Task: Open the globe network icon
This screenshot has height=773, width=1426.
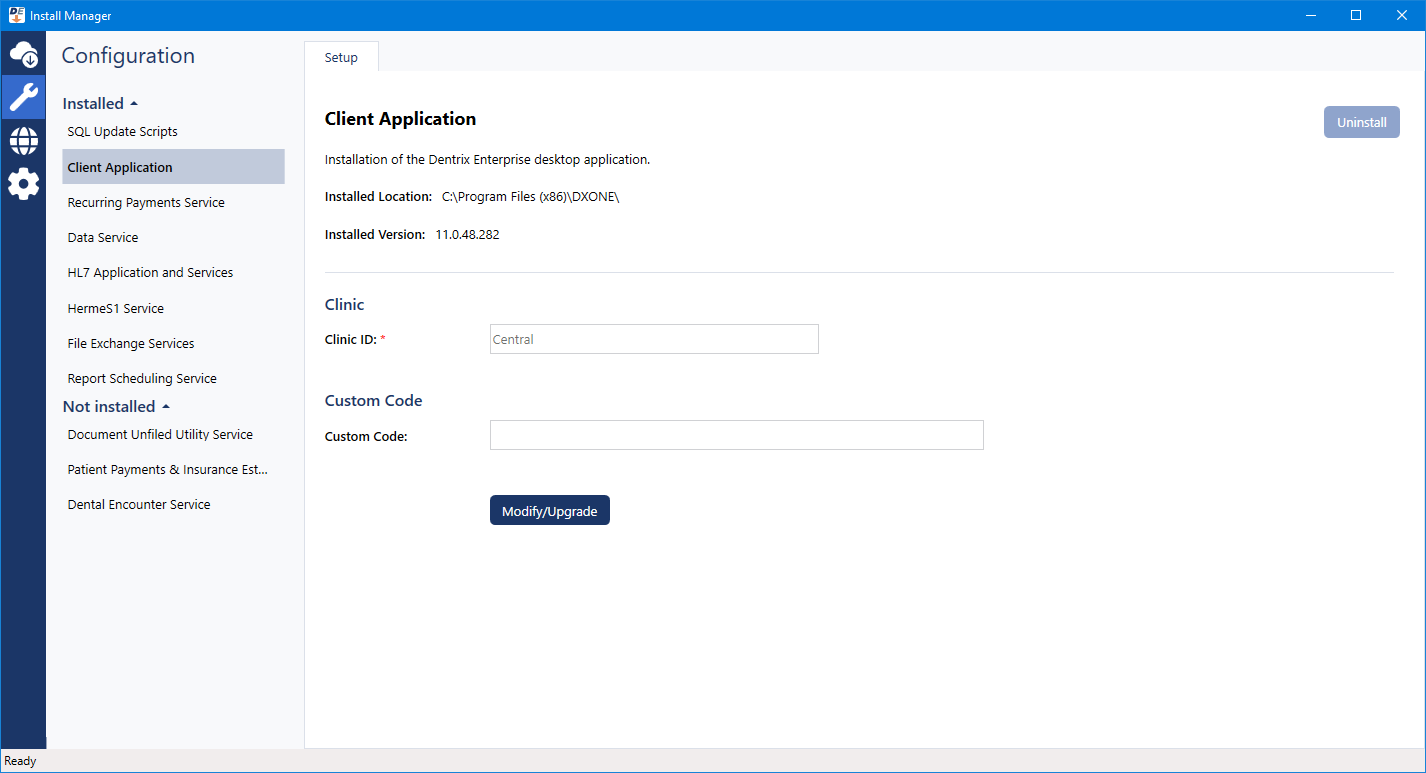Action: 23,141
